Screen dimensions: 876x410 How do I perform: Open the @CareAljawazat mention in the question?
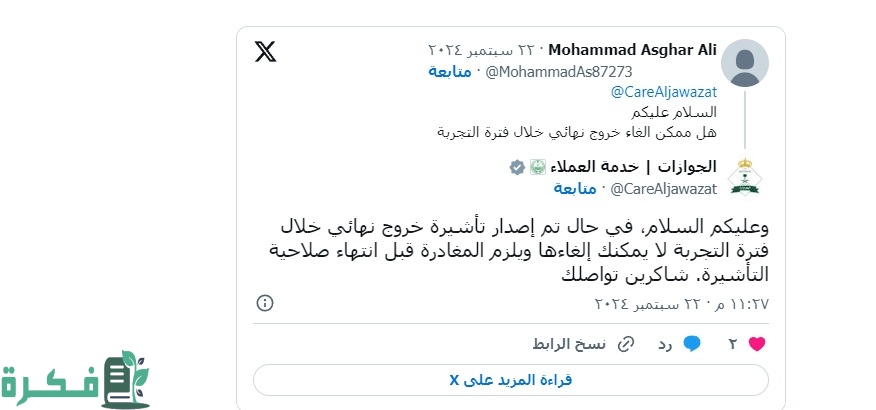(x=665, y=92)
